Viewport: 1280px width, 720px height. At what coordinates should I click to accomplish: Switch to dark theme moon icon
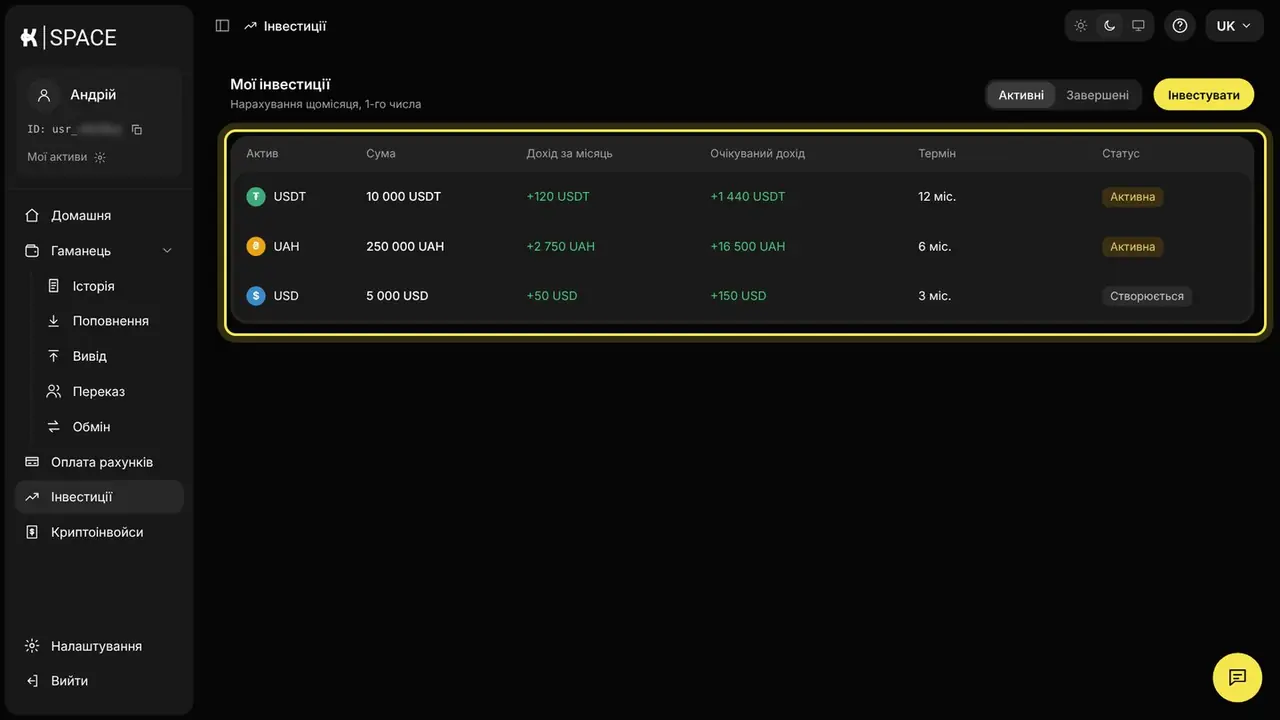pos(1109,26)
